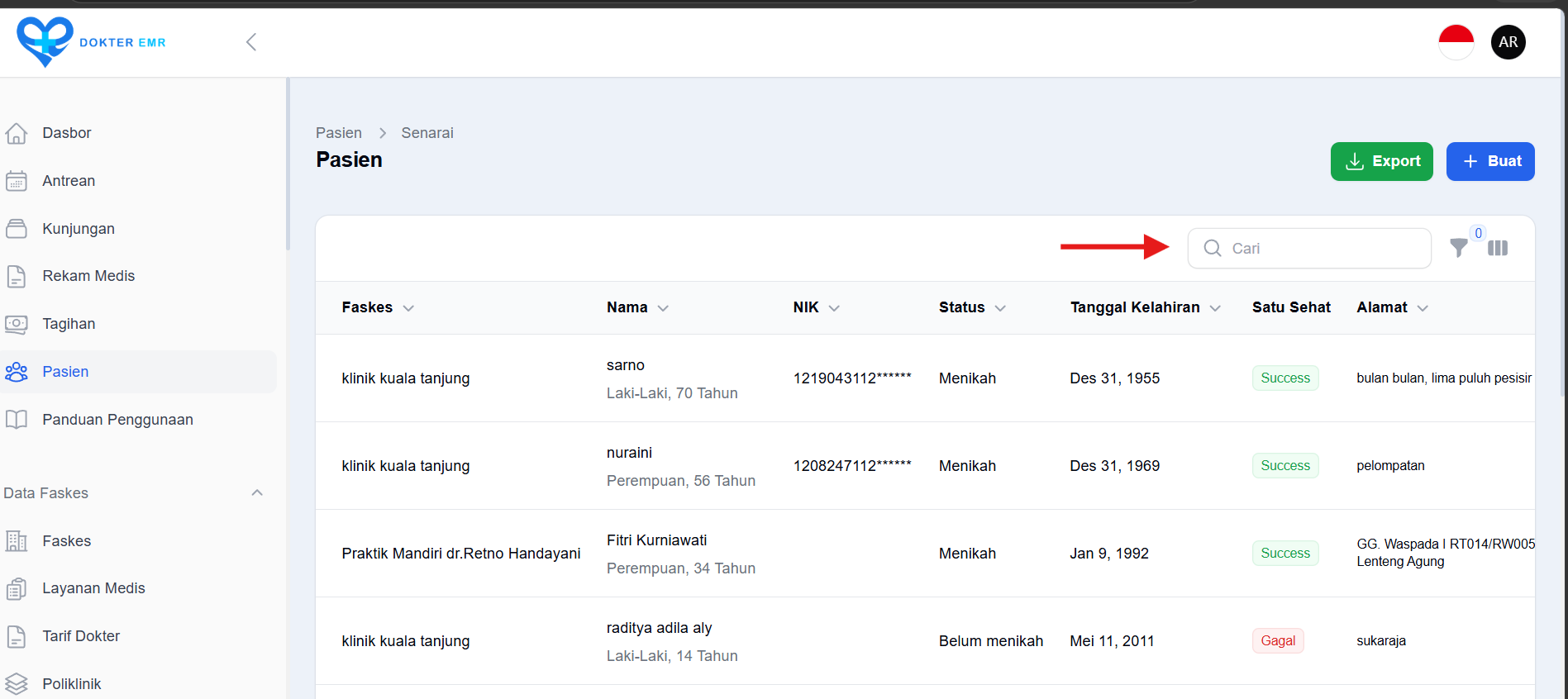Image resolution: width=1568 pixels, height=699 pixels.
Task: Click the Pasien breadcrumb link
Action: pyautogui.click(x=339, y=133)
